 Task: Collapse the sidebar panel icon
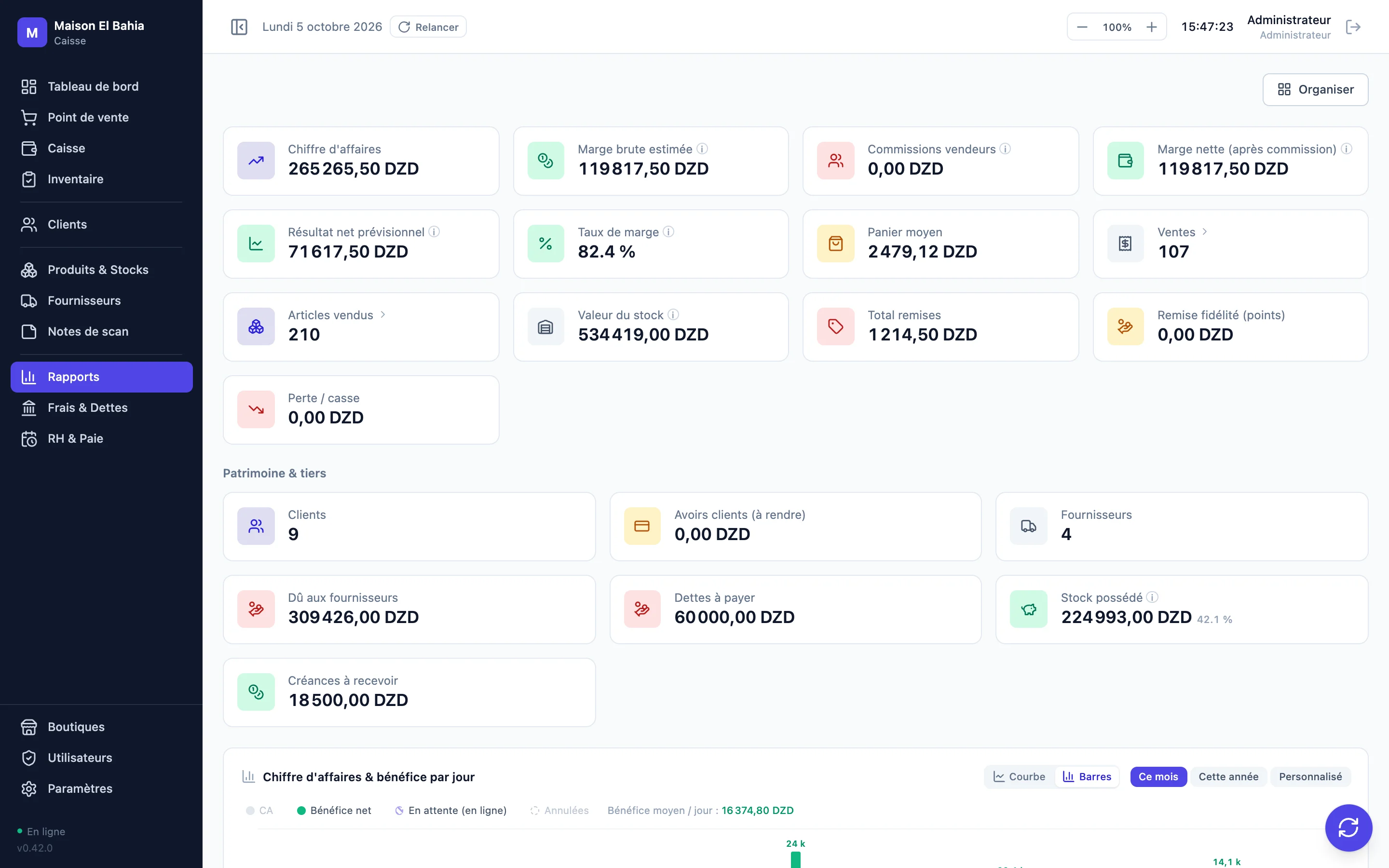(239, 27)
